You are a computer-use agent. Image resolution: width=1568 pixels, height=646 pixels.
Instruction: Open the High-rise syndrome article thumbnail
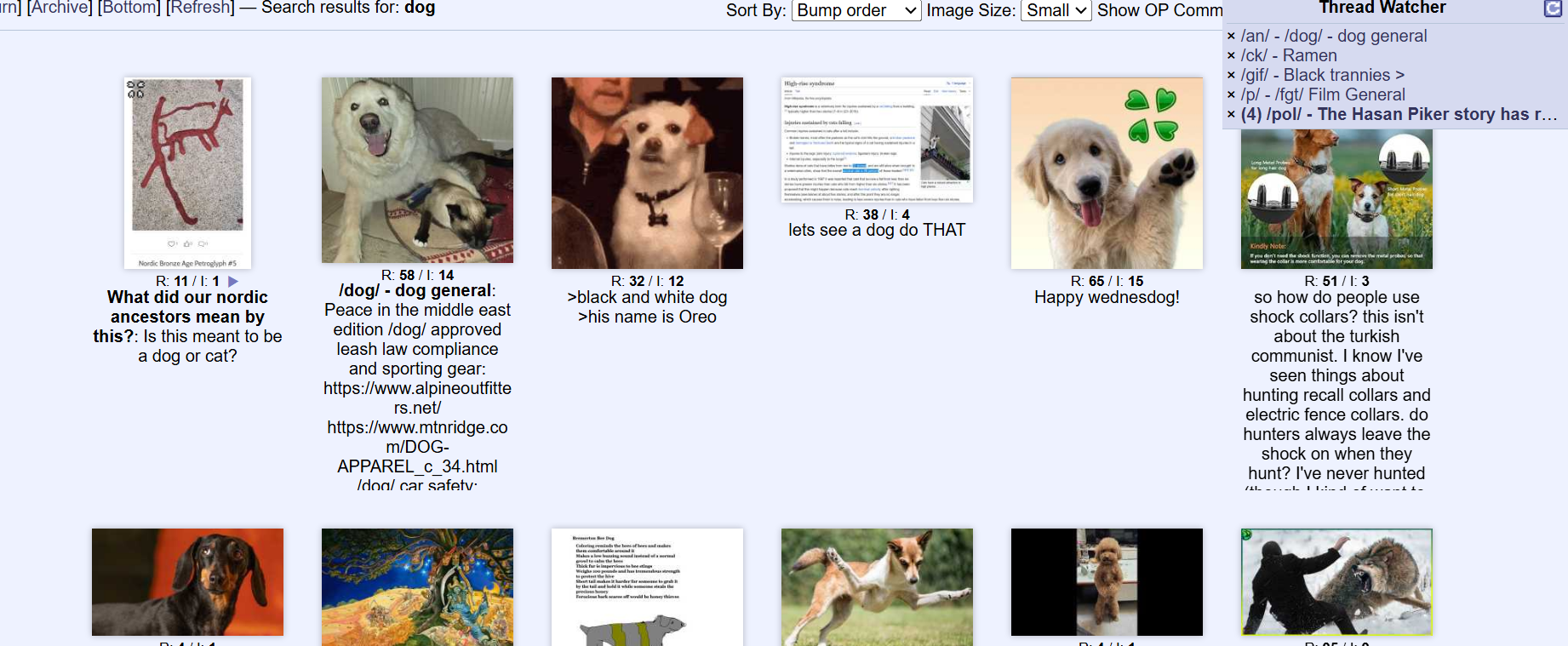click(877, 140)
